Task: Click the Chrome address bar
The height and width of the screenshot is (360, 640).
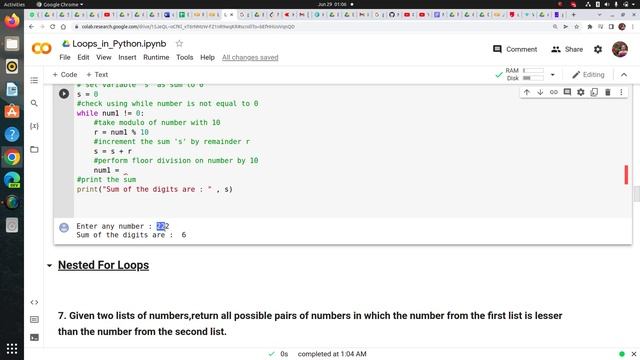Action: 310,27
